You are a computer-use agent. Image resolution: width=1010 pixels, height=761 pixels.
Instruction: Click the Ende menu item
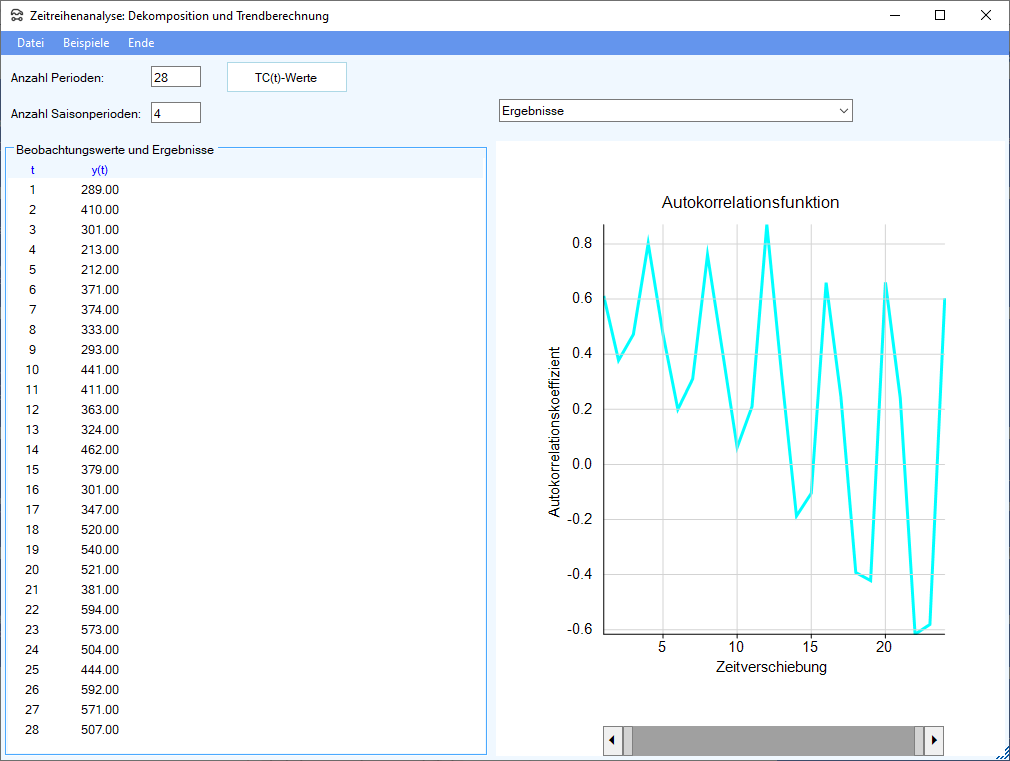(141, 43)
